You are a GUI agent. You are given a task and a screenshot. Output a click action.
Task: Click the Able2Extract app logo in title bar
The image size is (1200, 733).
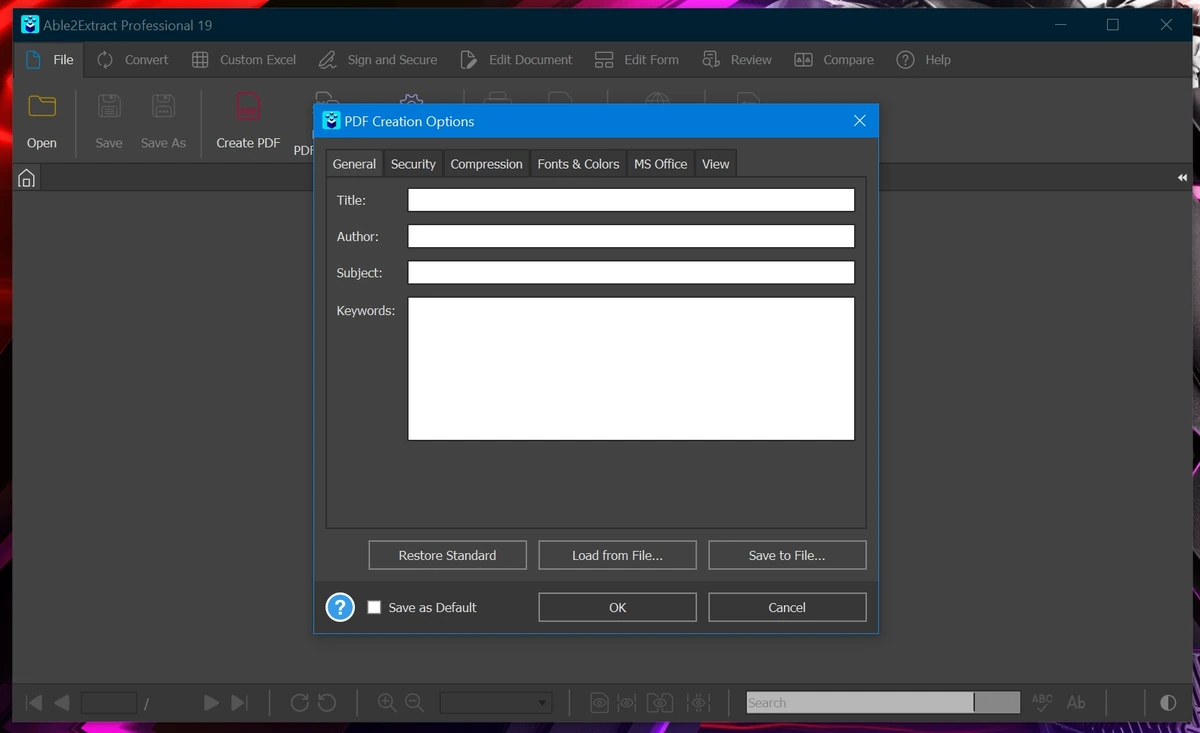pos(30,25)
